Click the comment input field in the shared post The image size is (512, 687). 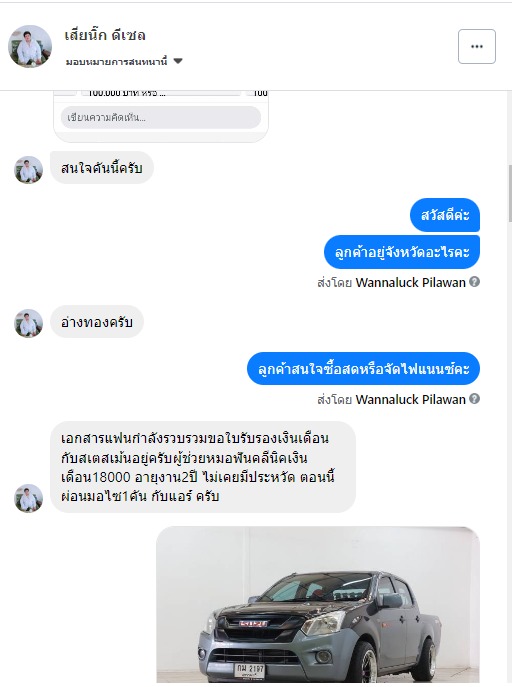pyautogui.click(x=161, y=117)
